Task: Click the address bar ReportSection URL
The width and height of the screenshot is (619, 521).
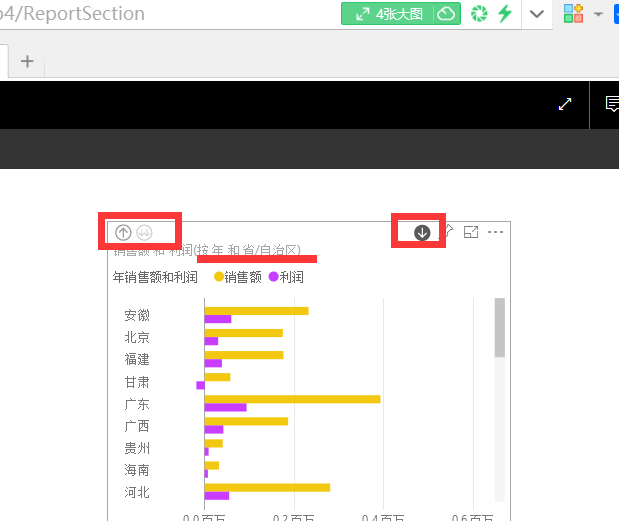Action: click(72, 14)
